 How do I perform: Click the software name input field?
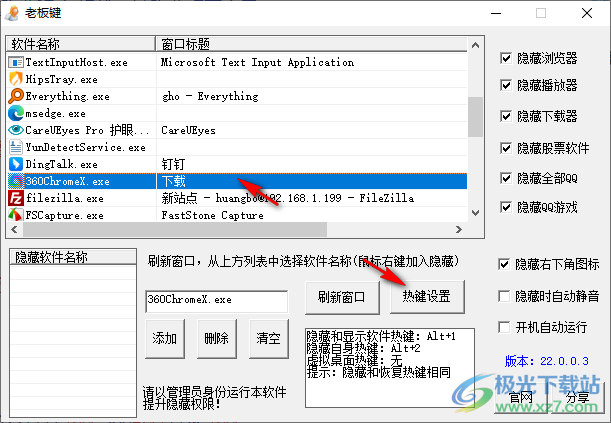pos(217,301)
